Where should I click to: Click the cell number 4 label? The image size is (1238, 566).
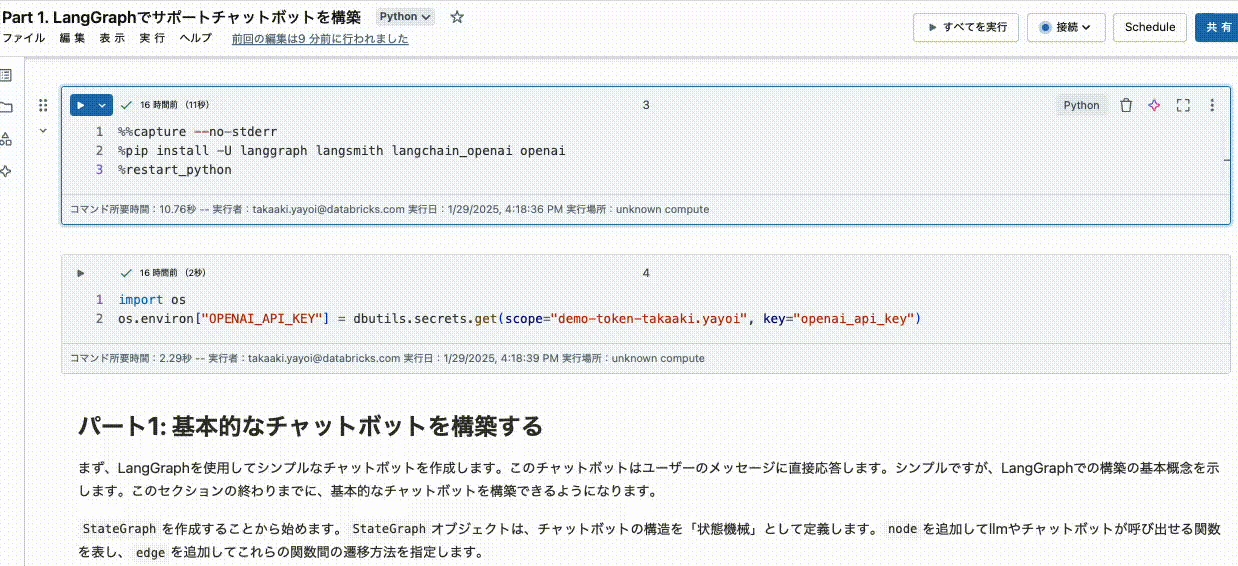coord(646,272)
